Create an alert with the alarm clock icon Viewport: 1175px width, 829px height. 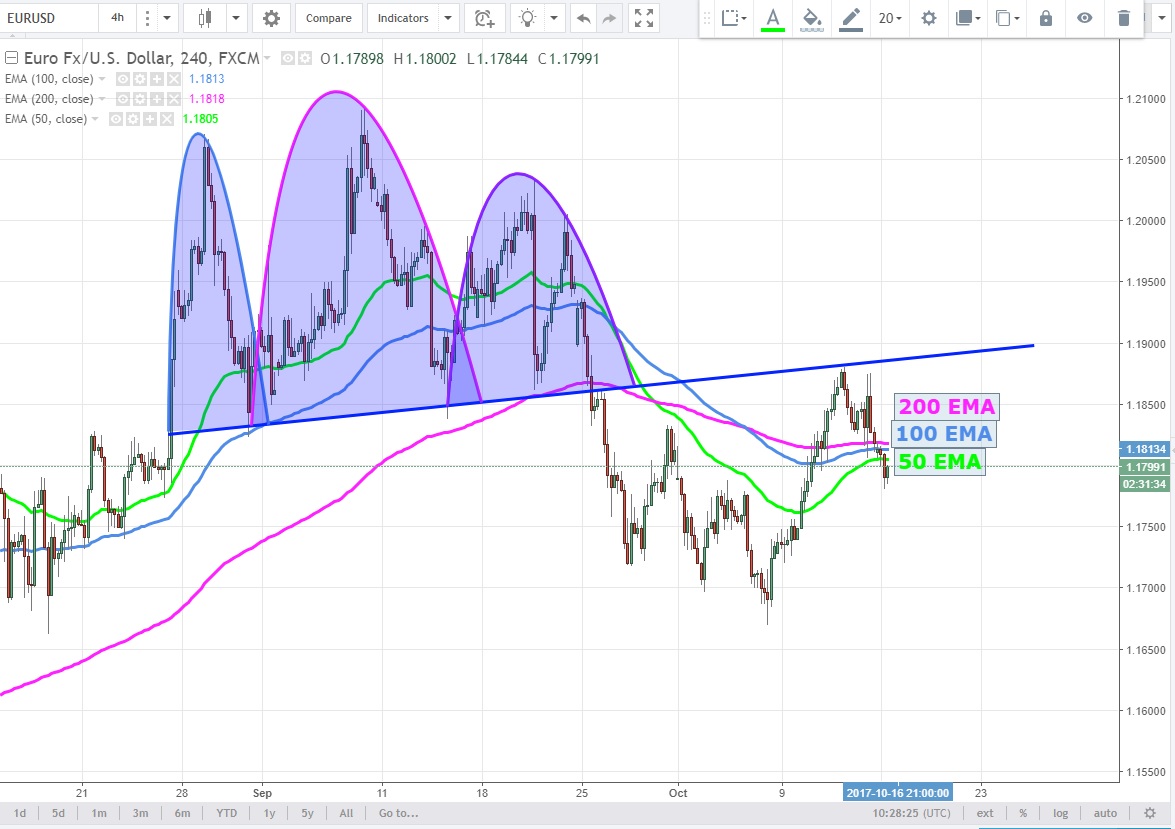[x=485, y=18]
